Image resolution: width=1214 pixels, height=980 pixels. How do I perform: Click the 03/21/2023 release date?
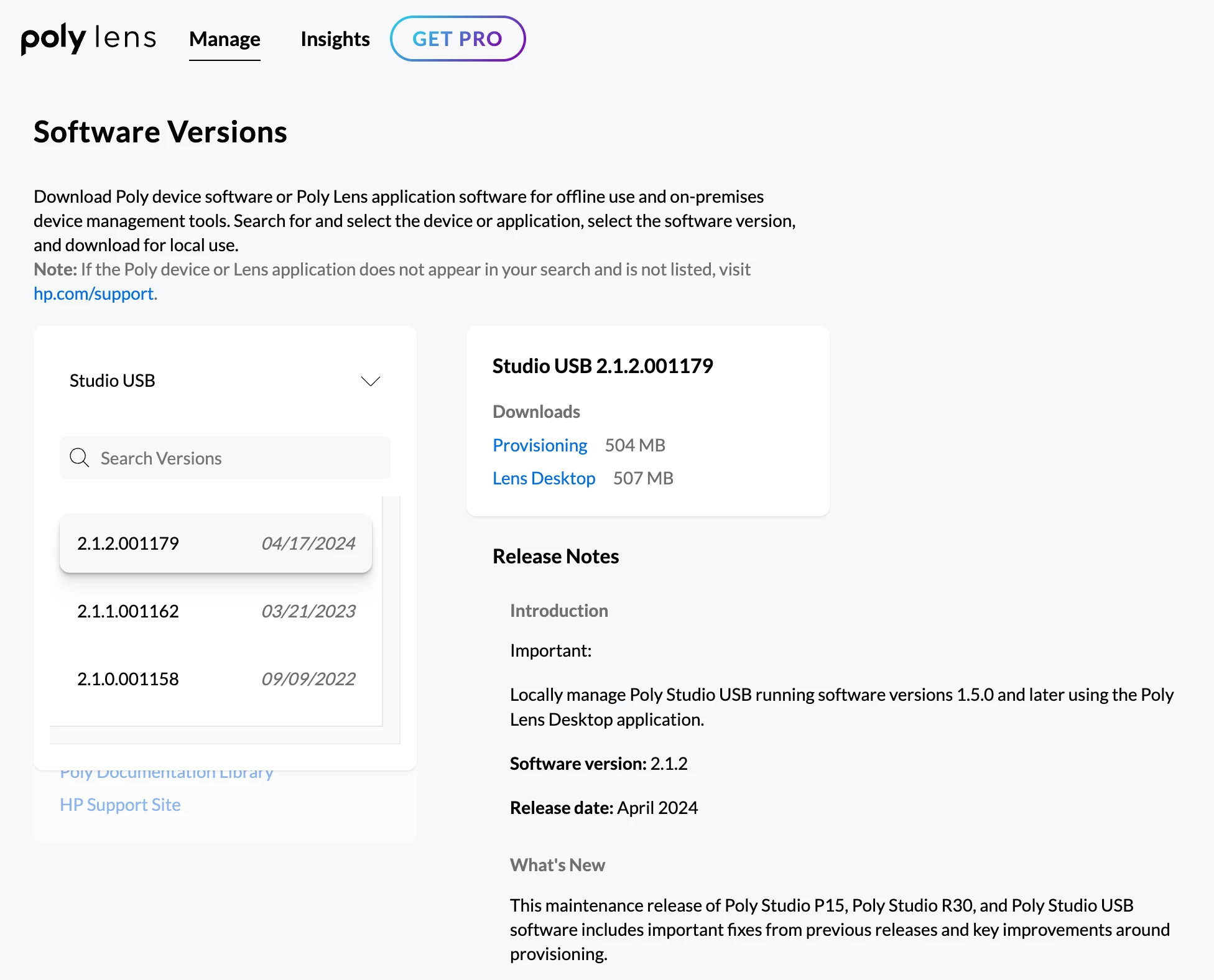click(308, 611)
